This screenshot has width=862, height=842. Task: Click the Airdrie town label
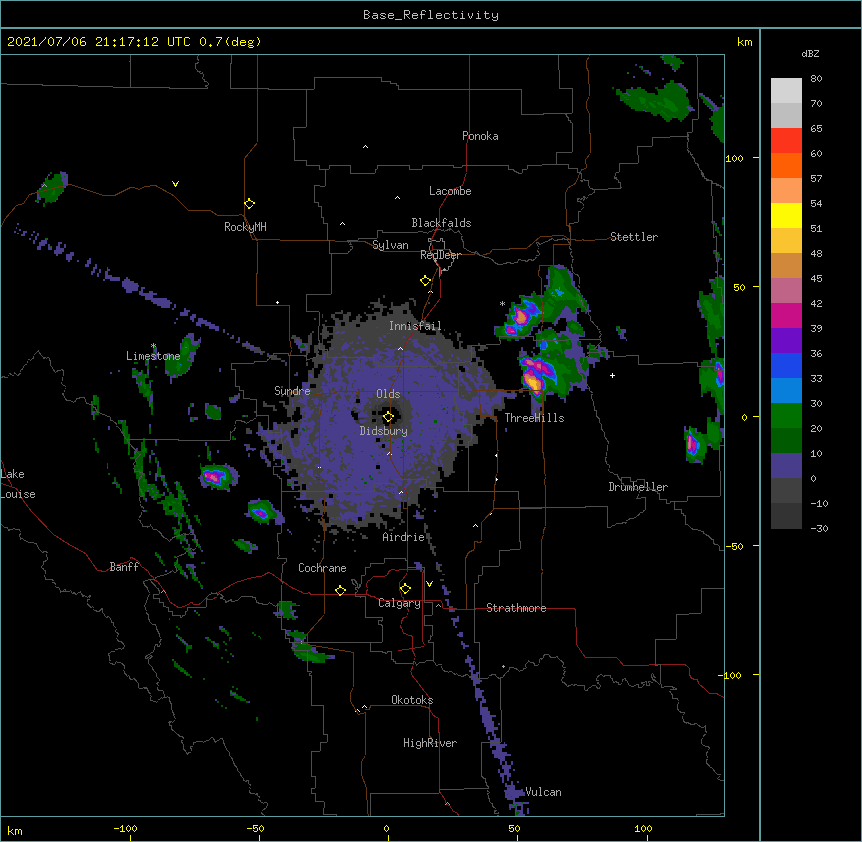[404, 537]
